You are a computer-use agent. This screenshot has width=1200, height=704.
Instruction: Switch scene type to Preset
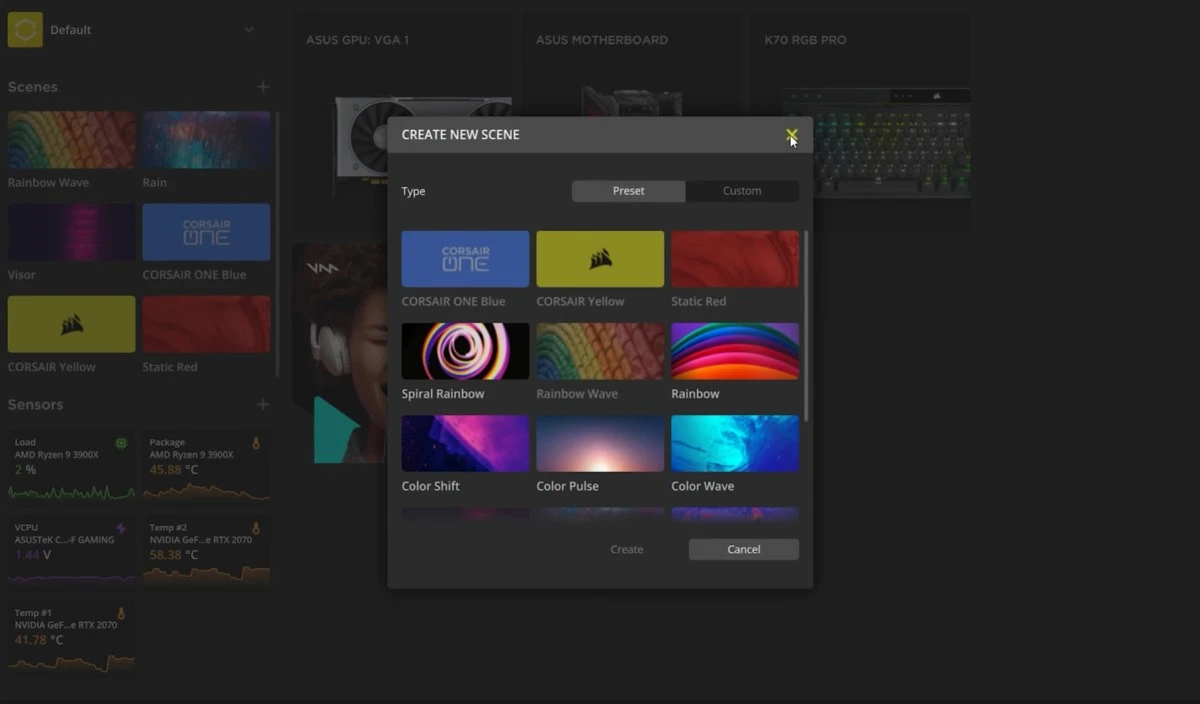coord(628,191)
